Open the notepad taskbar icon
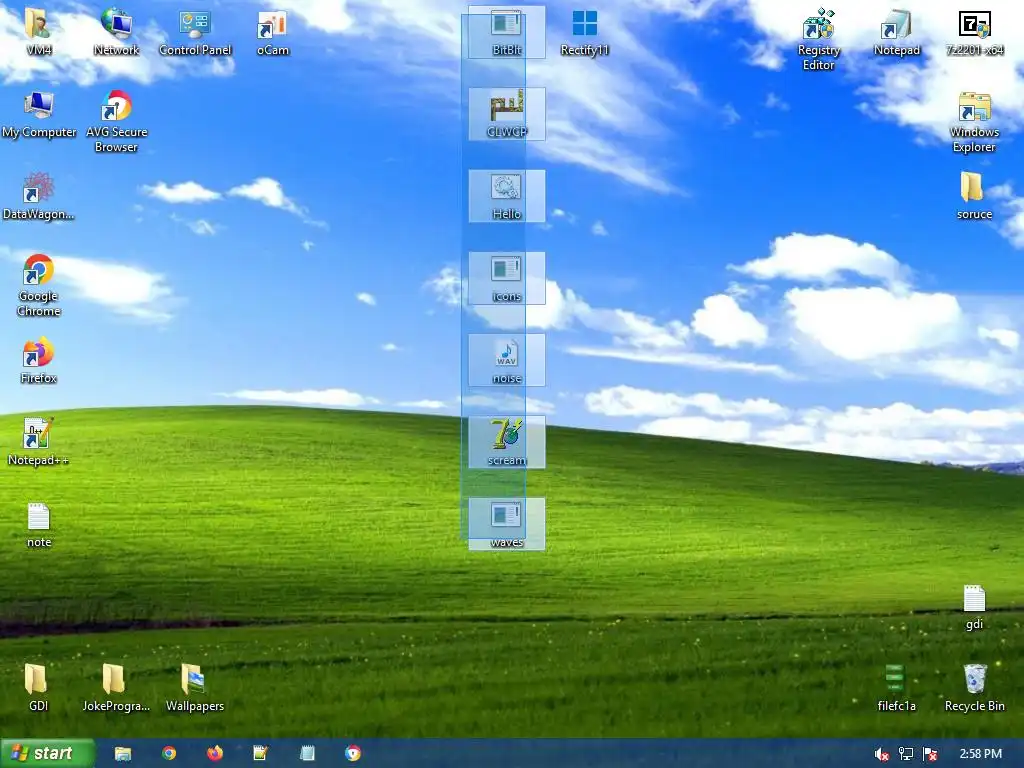 coord(307,754)
